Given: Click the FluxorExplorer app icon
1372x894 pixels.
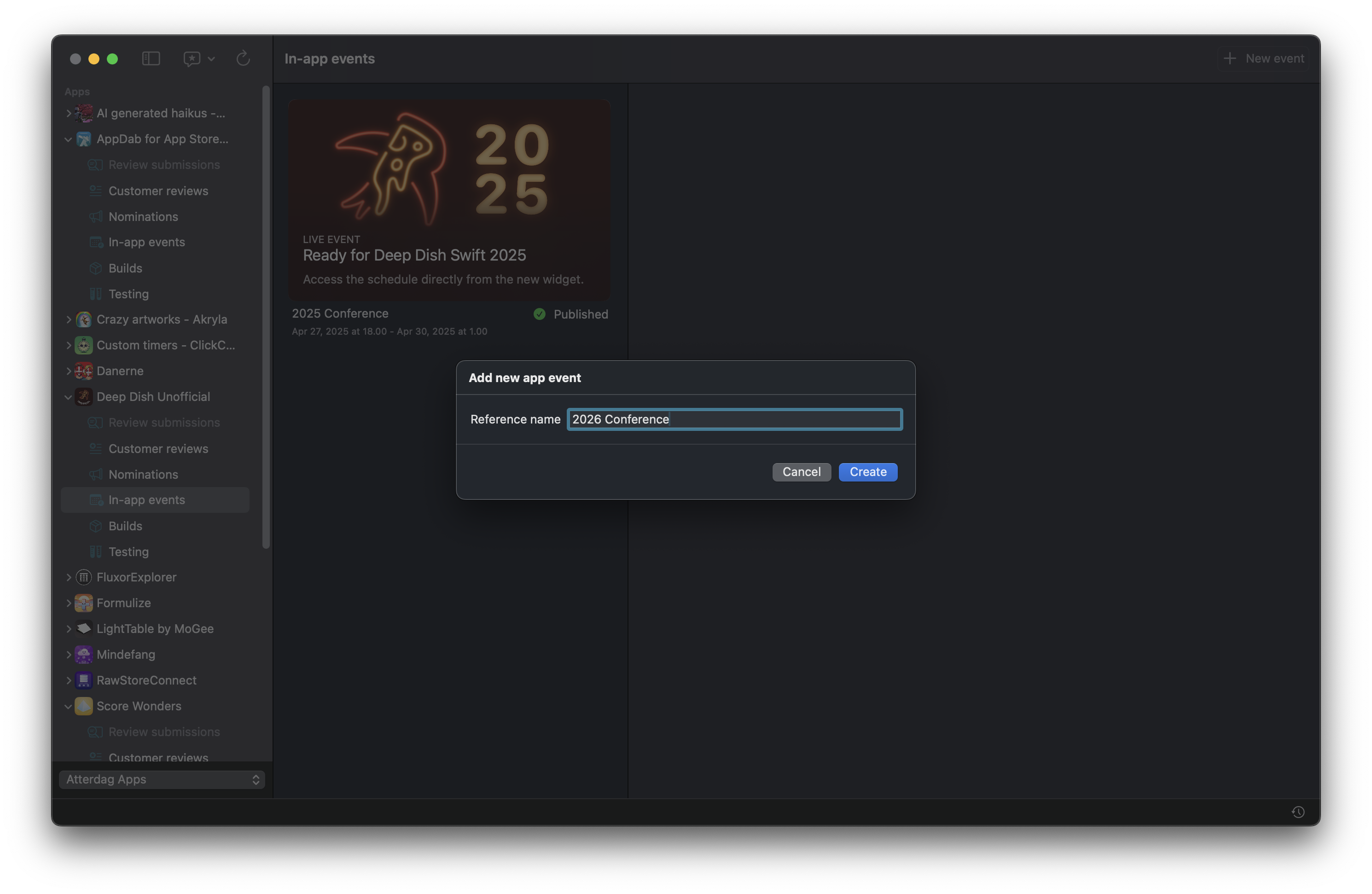Looking at the screenshot, I should click(84, 577).
